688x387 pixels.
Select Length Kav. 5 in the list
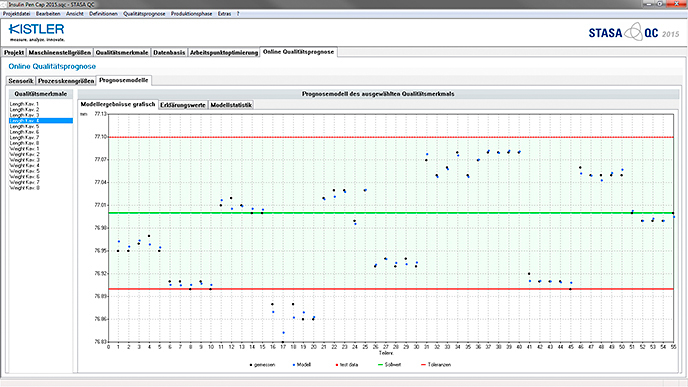click(x=41, y=126)
